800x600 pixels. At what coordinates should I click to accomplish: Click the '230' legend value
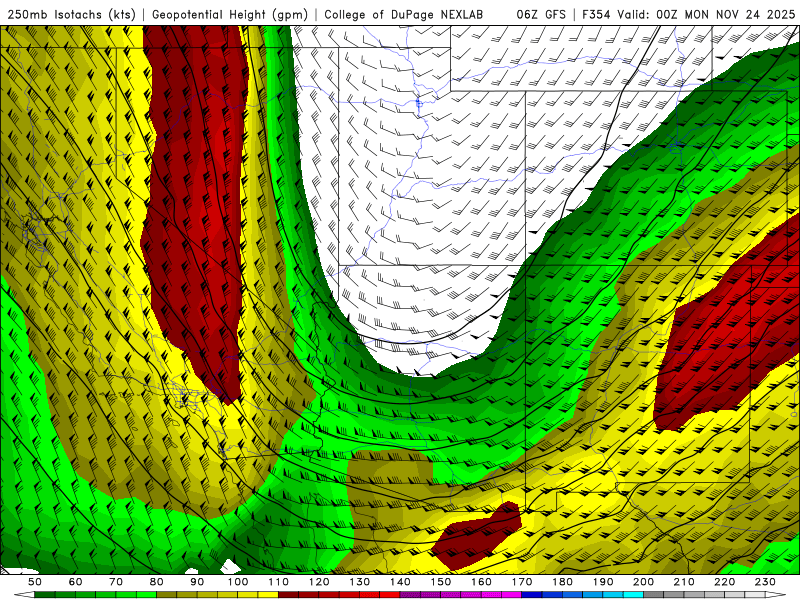tap(765, 582)
